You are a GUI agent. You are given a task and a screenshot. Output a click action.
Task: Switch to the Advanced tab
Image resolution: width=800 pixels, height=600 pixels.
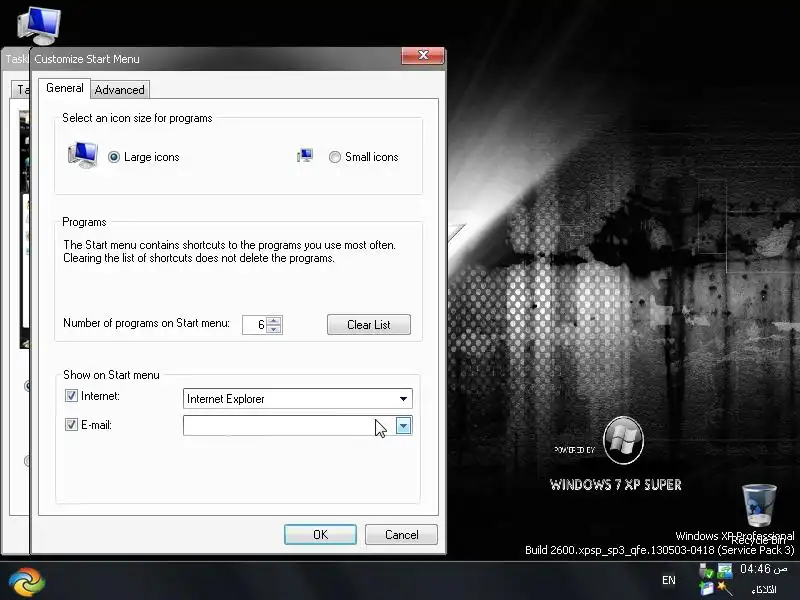tap(120, 90)
